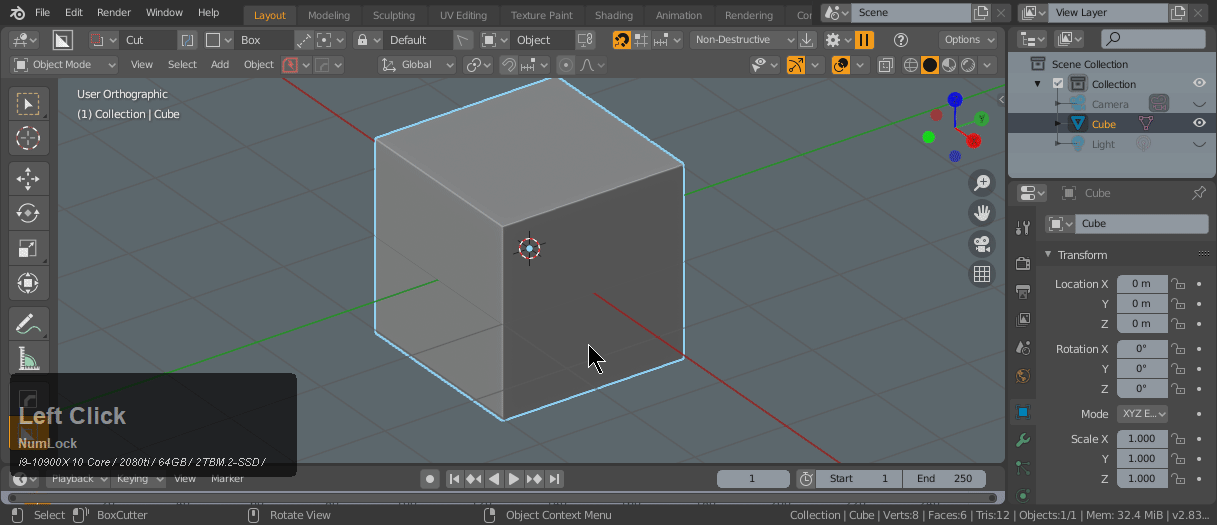Hide the Cube in the outliner

(x=1198, y=124)
